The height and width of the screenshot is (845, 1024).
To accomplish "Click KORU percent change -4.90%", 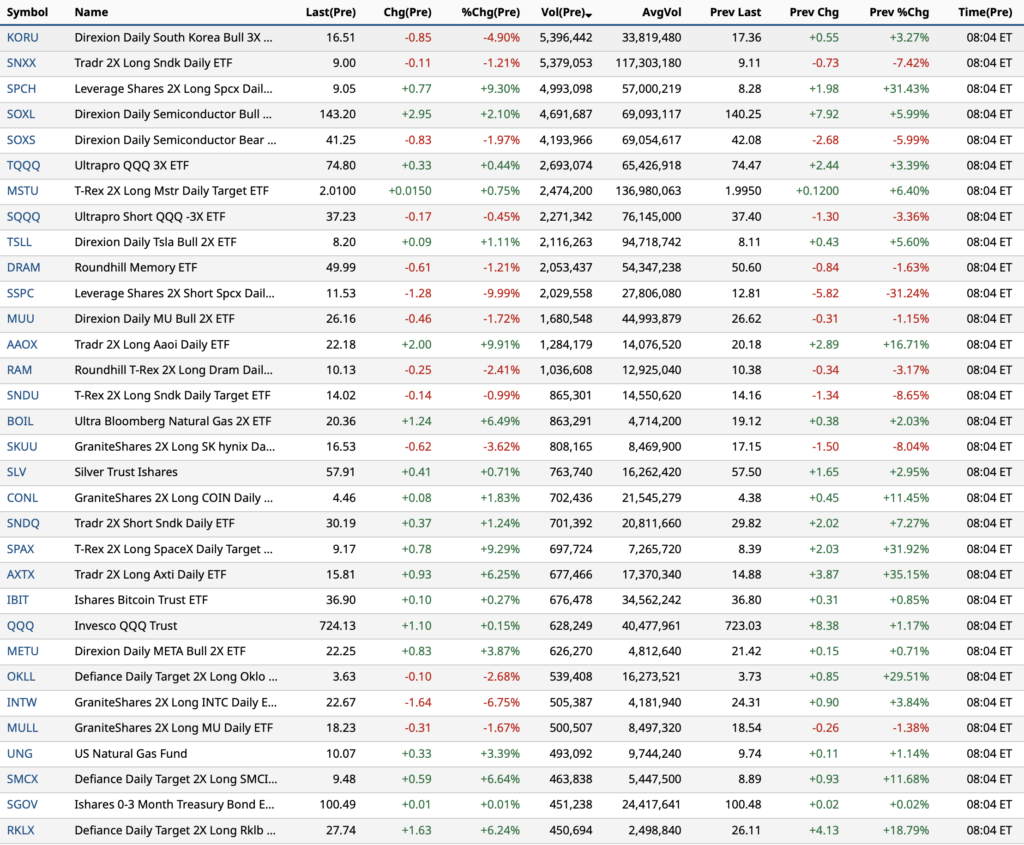I will pyautogui.click(x=502, y=38).
